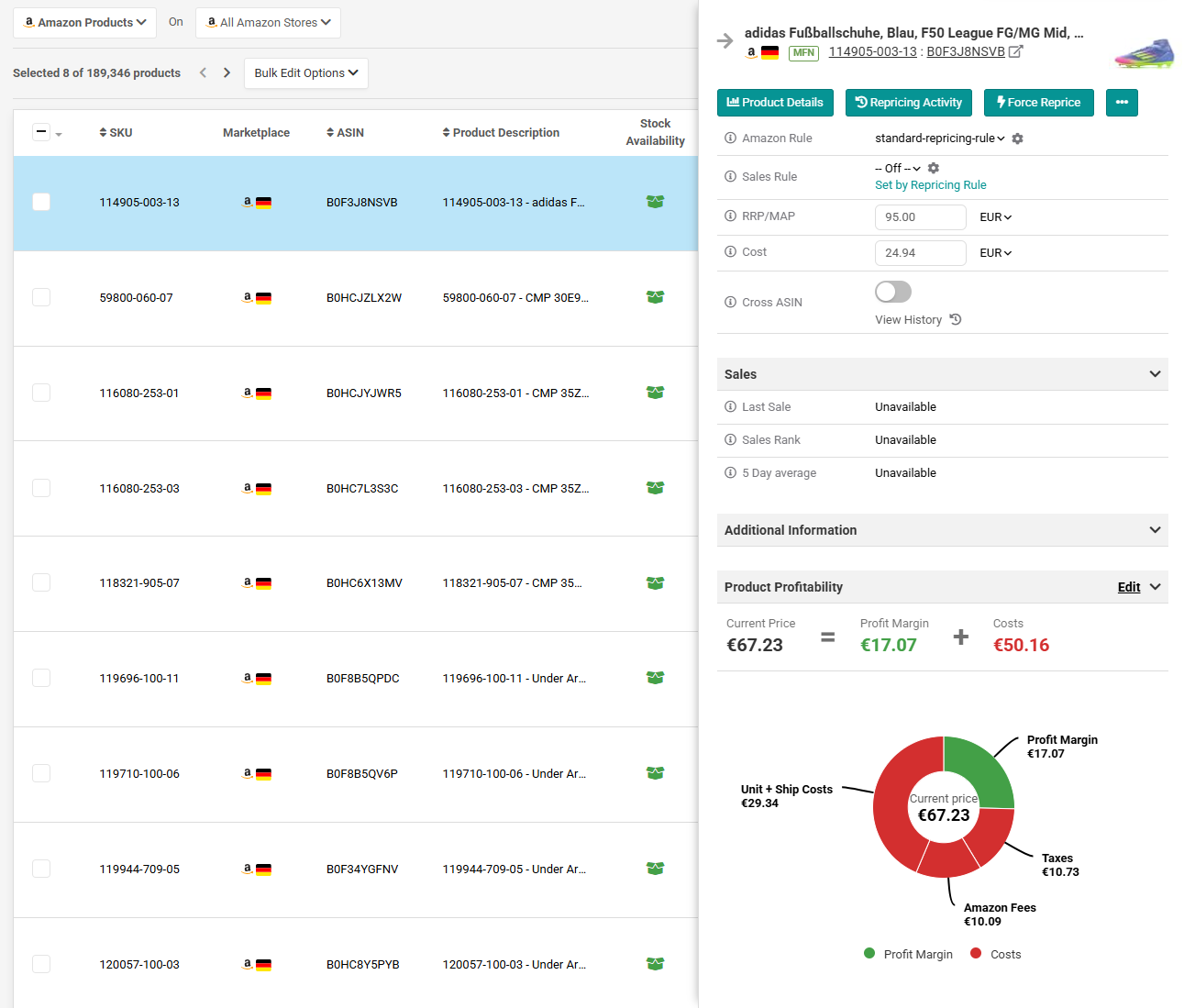This screenshot has height=1008, width=1184.
Task: Check the box for SKU 114905-003-13
Action: pyautogui.click(x=41, y=202)
